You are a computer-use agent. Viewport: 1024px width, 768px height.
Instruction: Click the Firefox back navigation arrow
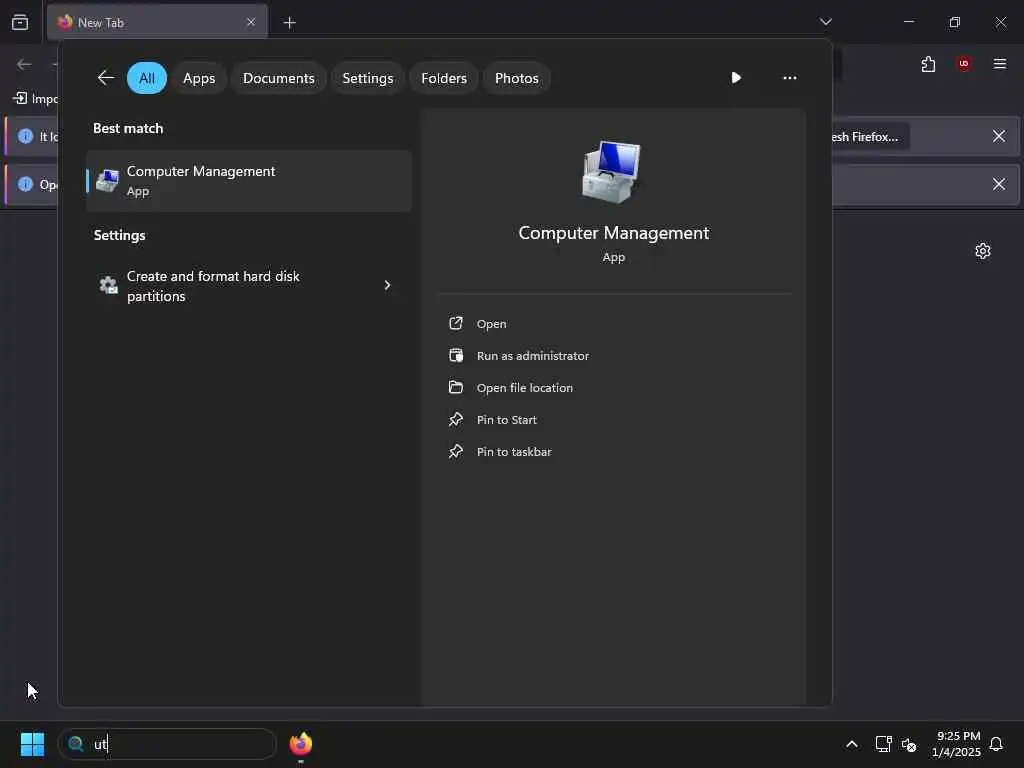pyautogui.click(x=24, y=64)
